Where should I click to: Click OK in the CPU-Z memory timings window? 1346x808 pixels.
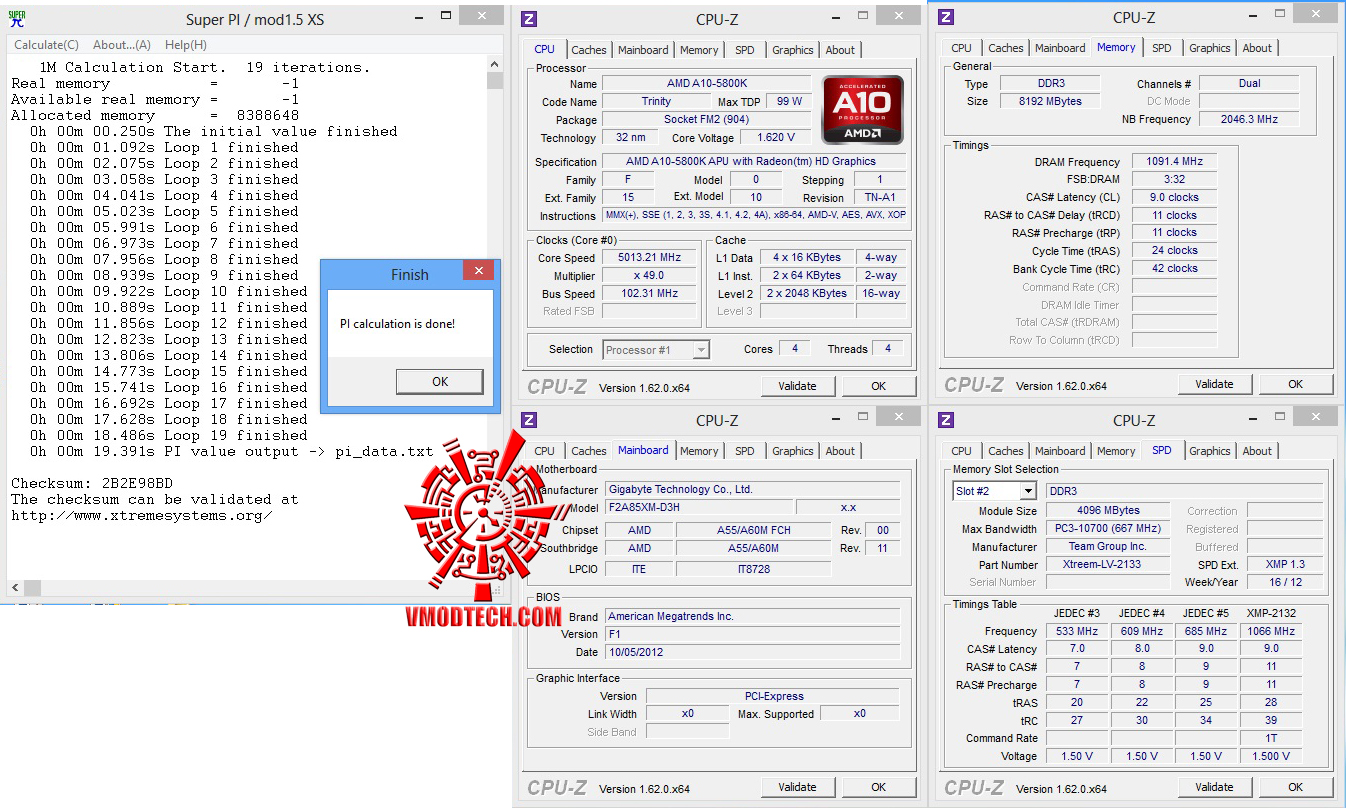1295,384
